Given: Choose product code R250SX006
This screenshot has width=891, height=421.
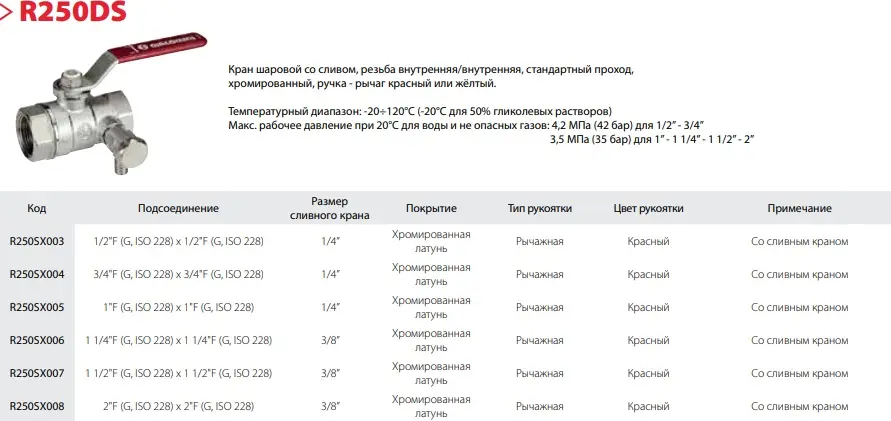Looking at the screenshot, I should [36, 340].
